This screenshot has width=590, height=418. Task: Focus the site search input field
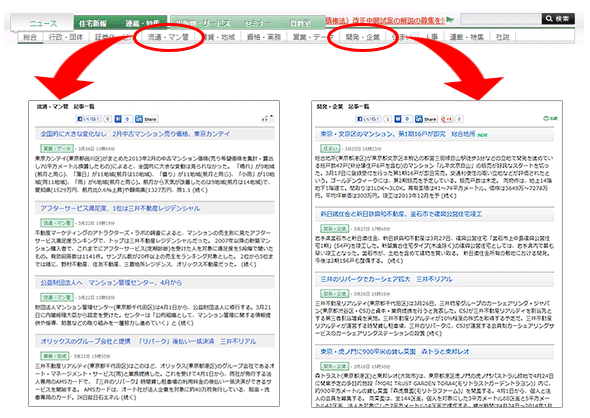pos(501,19)
